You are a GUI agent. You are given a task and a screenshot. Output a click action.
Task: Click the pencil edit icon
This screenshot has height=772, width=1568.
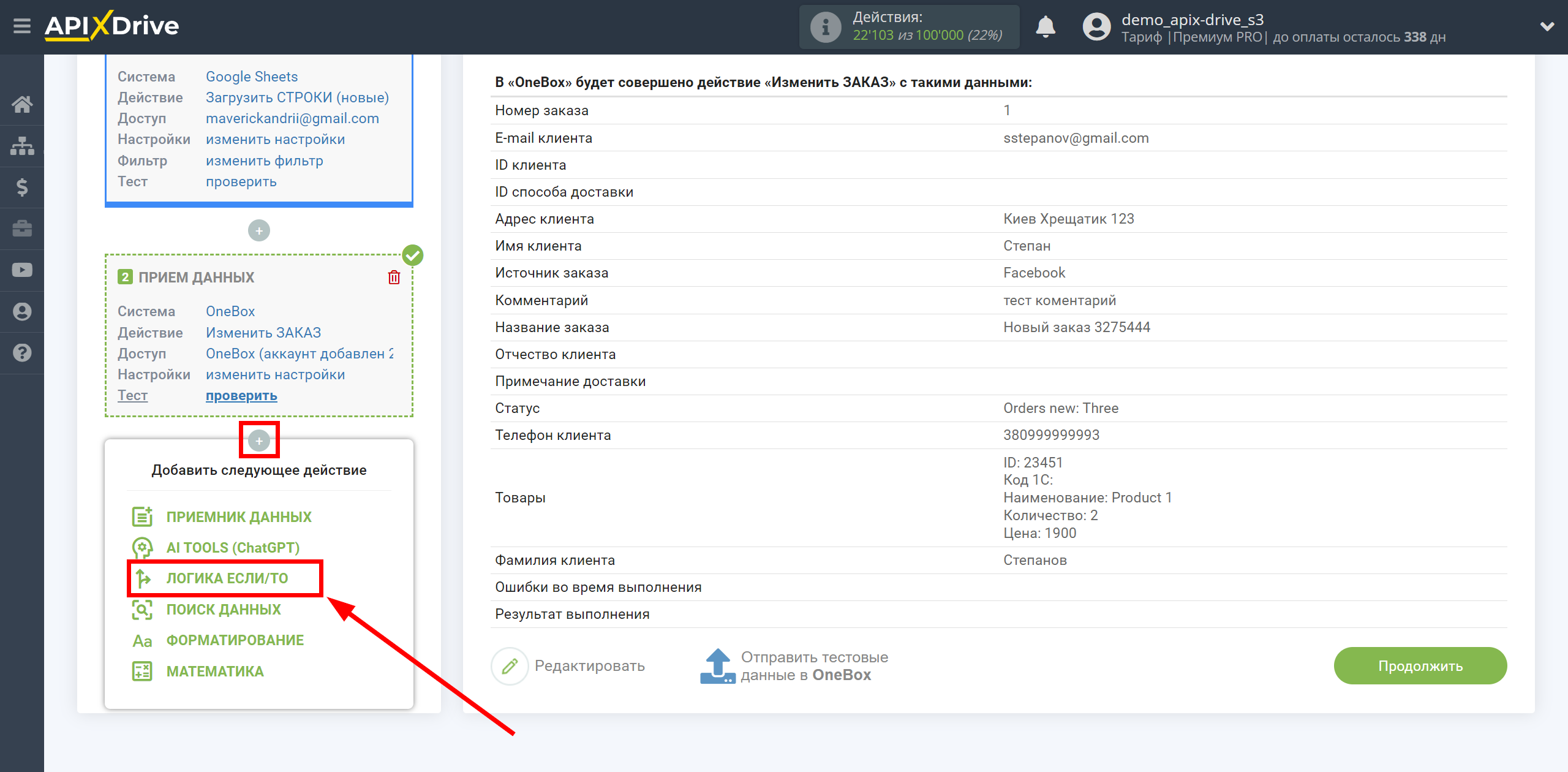click(510, 666)
